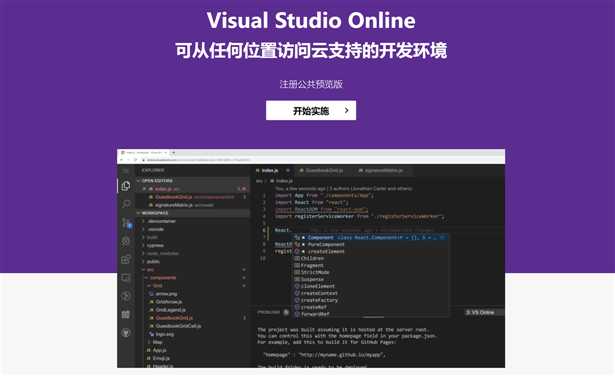Click the 注册公共预览版 text

(311, 84)
